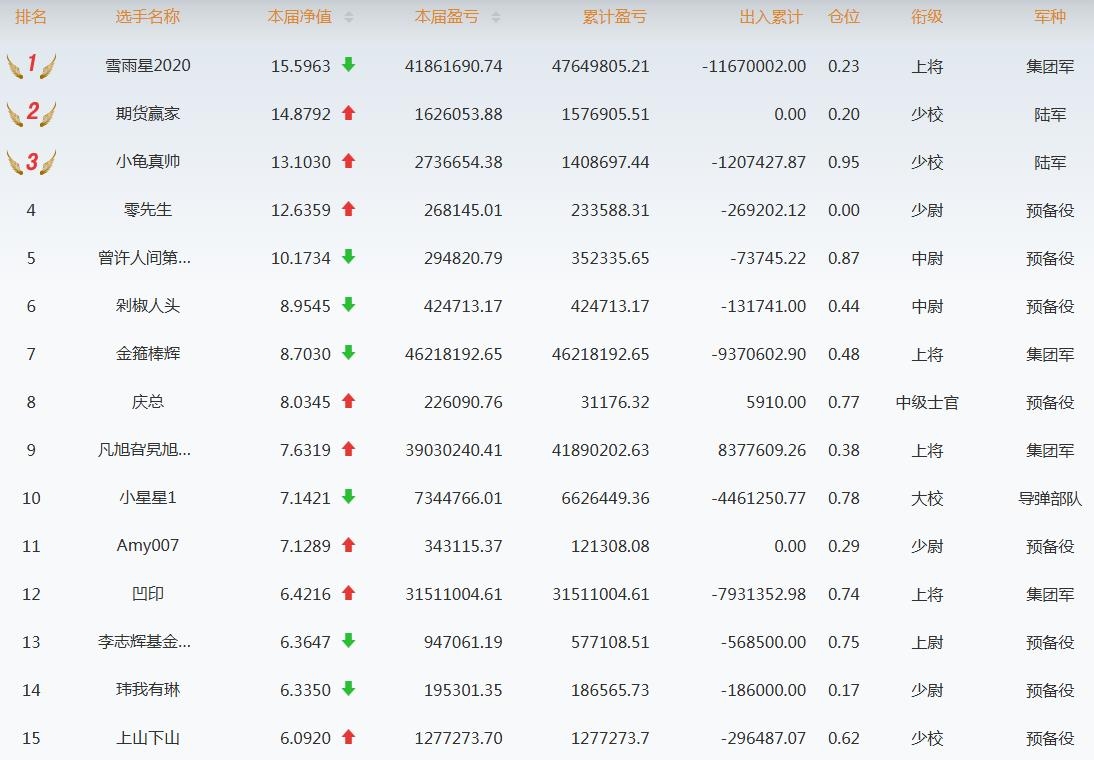Click the 导弹部队 cell for 小星星1

(x=1050, y=498)
